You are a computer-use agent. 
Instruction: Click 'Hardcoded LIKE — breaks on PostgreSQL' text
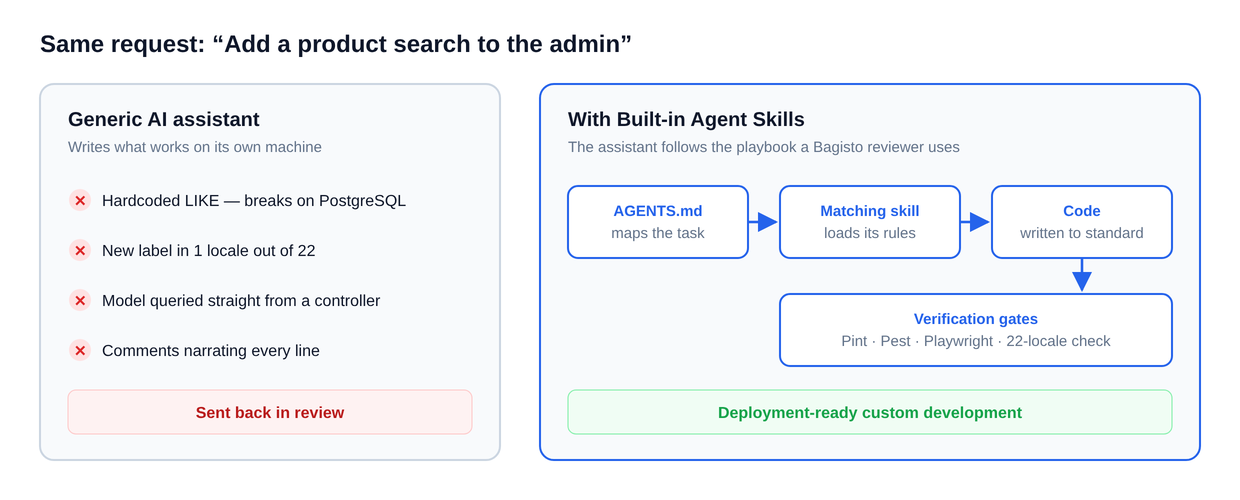pos(254,200)
